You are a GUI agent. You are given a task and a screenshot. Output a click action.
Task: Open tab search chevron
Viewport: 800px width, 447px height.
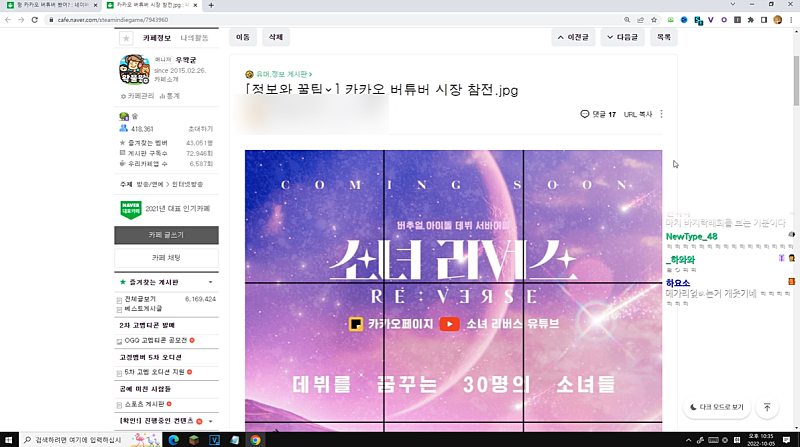733,4
